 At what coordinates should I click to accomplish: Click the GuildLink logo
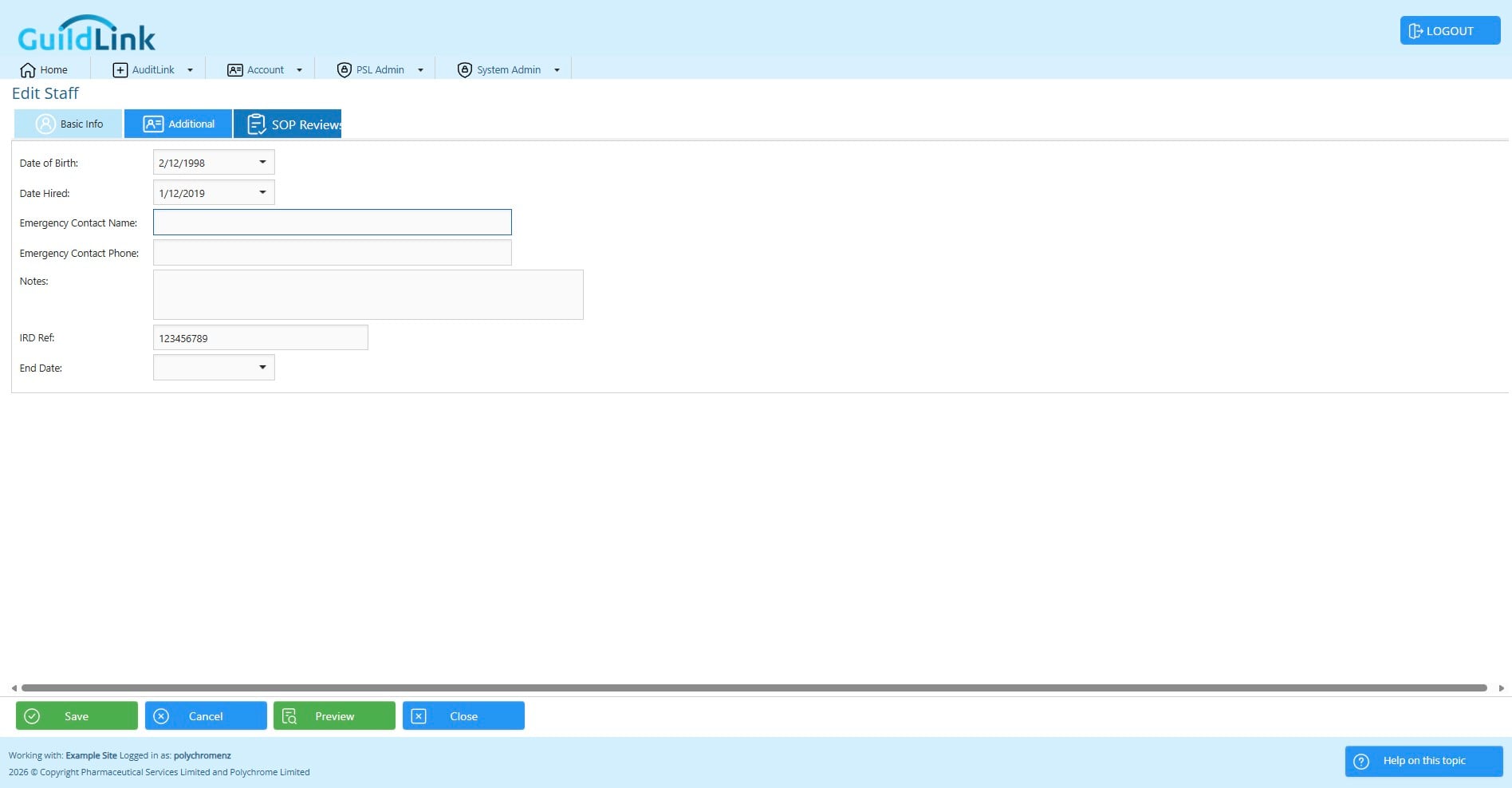coord(87,33)
